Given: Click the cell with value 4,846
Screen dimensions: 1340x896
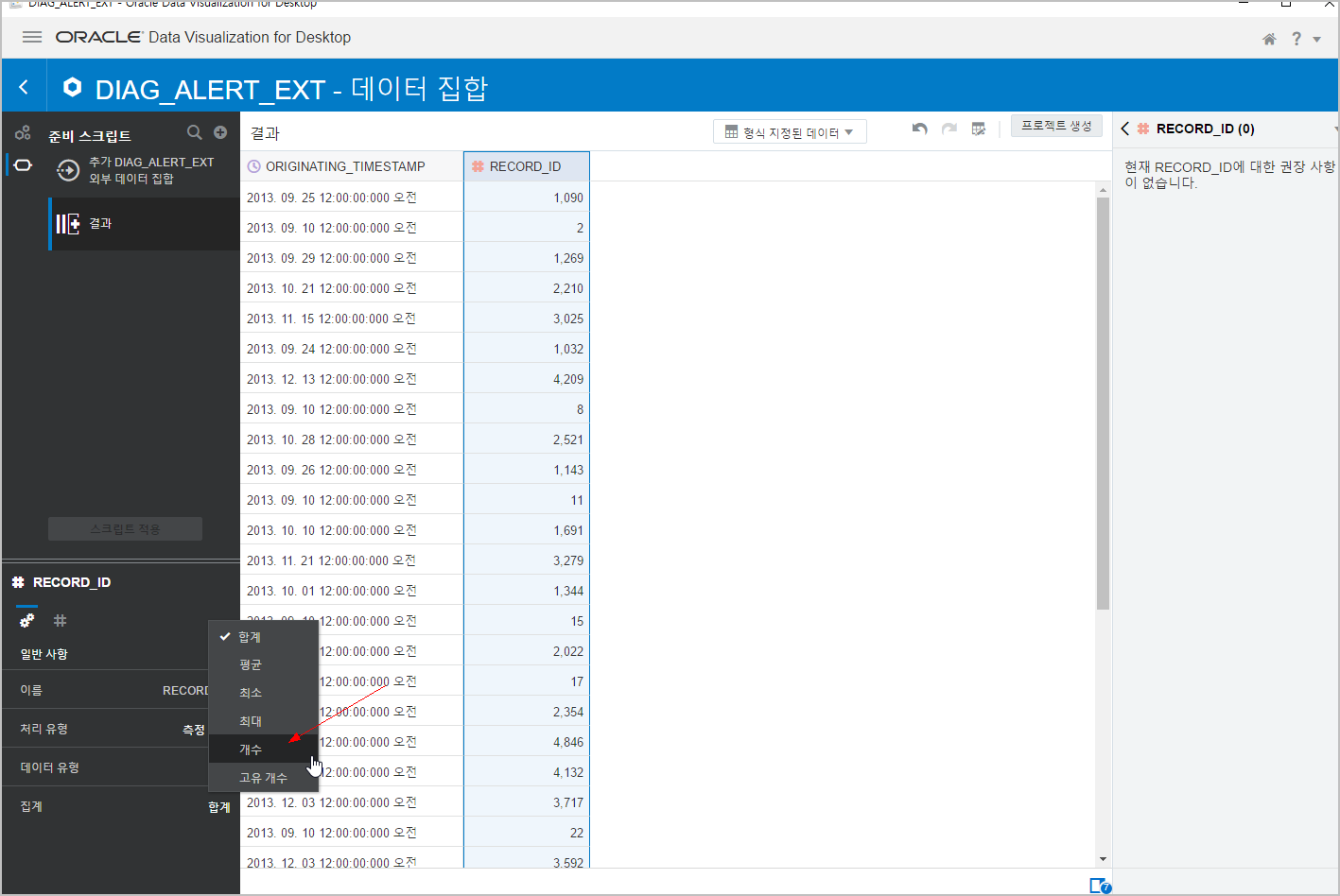Looking at the screenshot, I should (527, 742).
